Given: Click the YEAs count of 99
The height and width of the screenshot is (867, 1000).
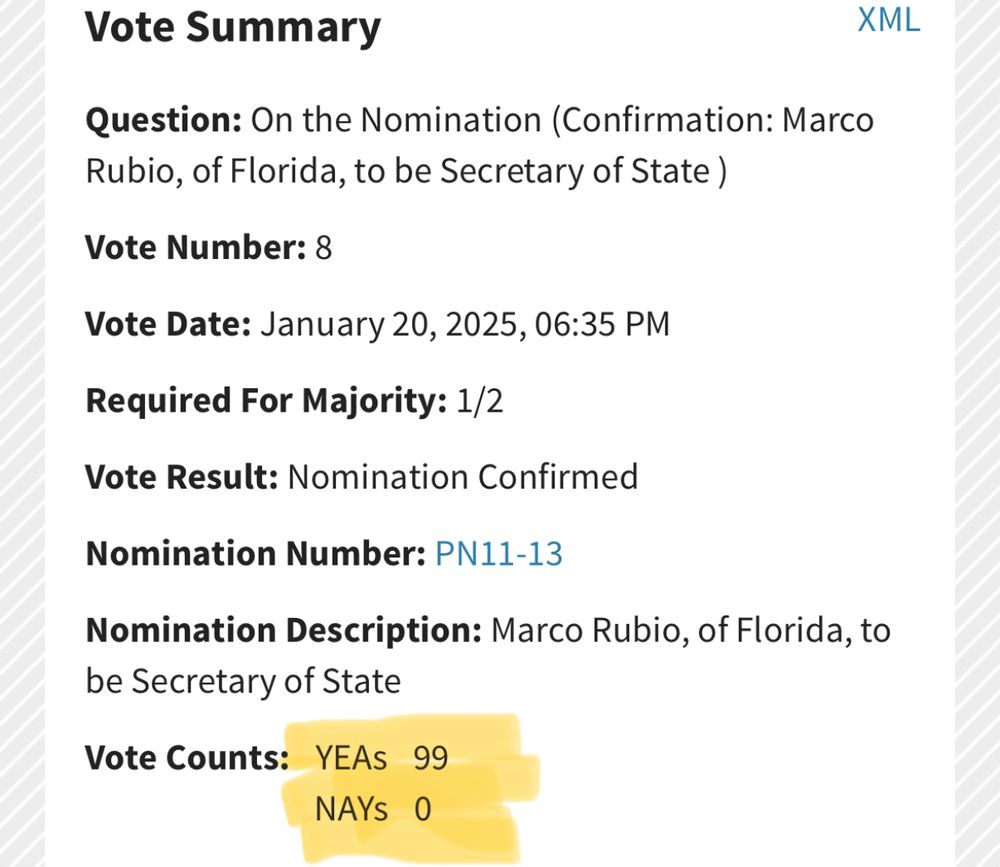Looking at the screenshot, I should pyautogui.click(x=430, y=758).
